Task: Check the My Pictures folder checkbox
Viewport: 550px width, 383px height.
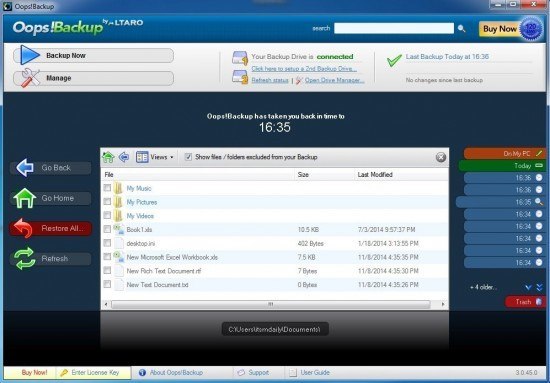Action: tap(107, 202)
